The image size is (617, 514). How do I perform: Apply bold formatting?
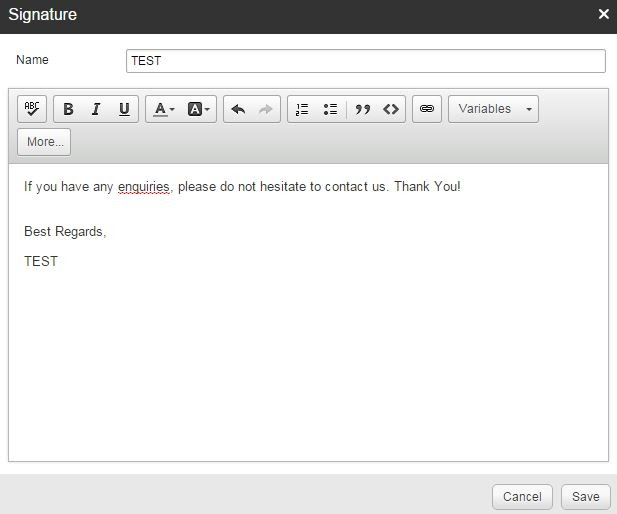(68, 109)
